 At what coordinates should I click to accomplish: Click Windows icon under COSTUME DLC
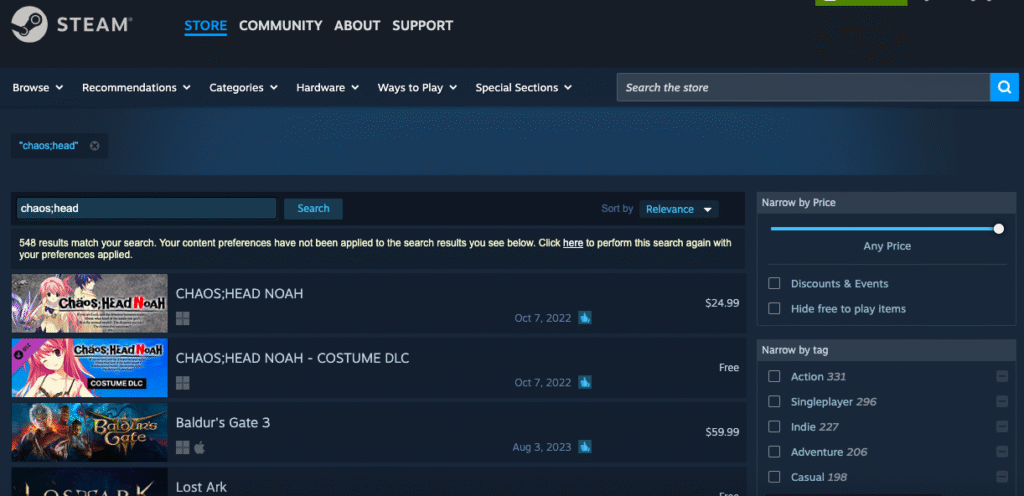(182, 382)
